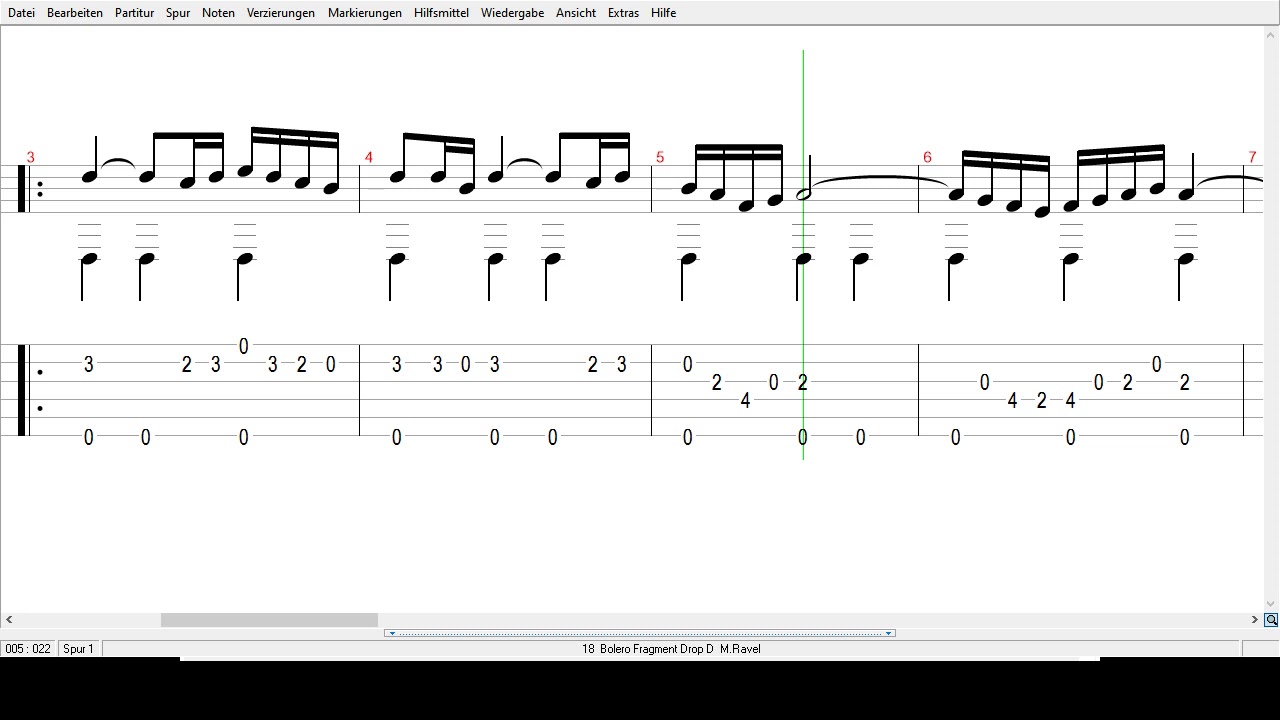Select red measure number 4

coord(369,158)
